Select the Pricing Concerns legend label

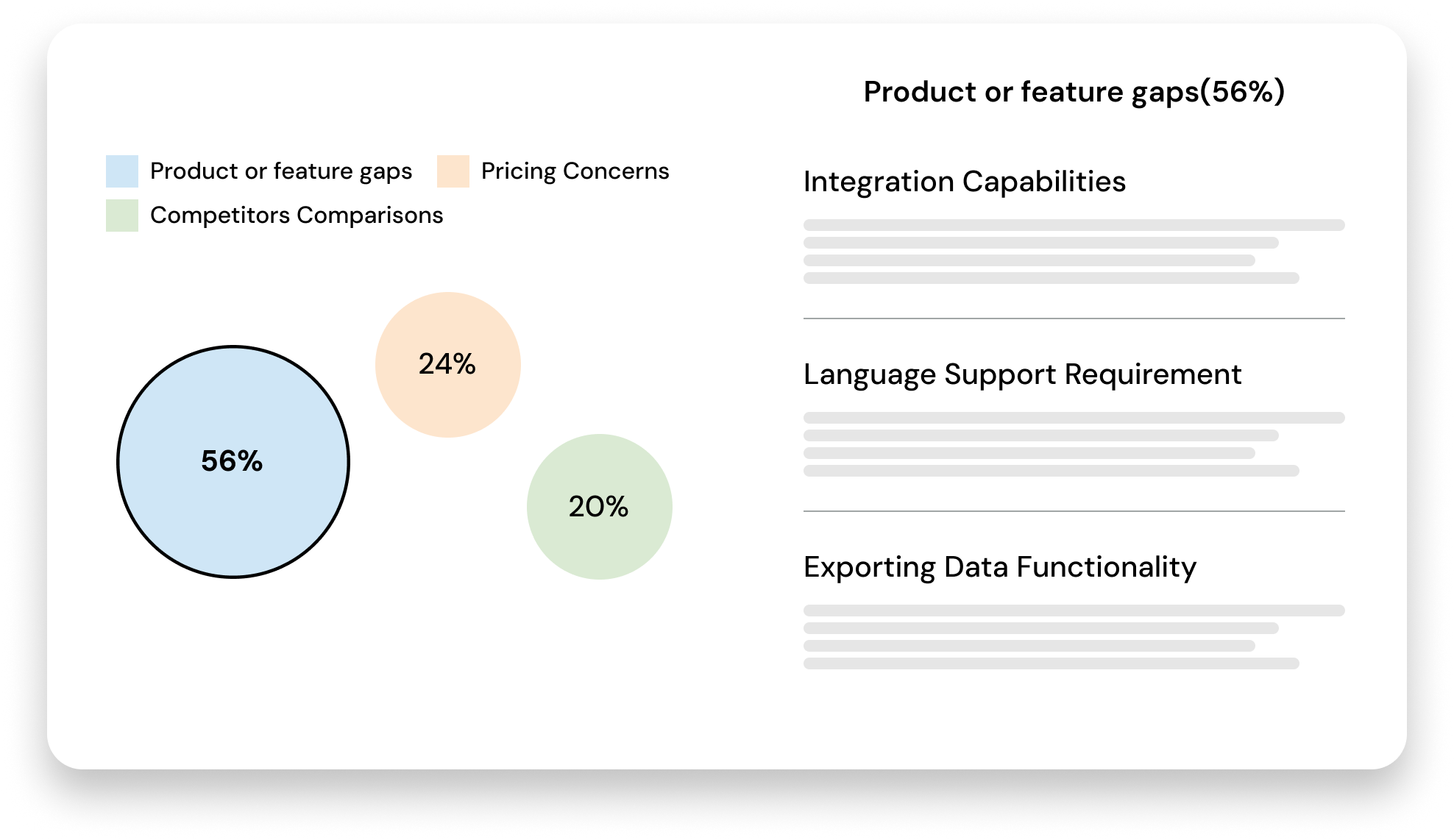pyautogui.click(x=575, y=171)
